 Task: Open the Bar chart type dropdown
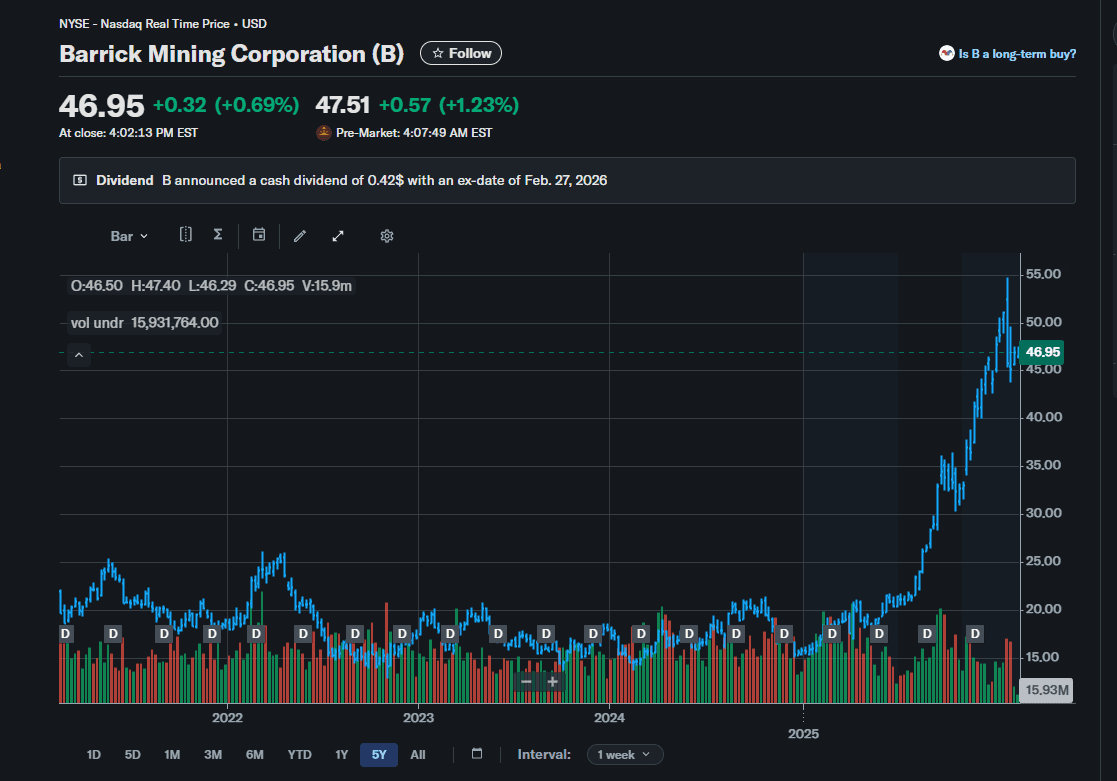point(129,236)
